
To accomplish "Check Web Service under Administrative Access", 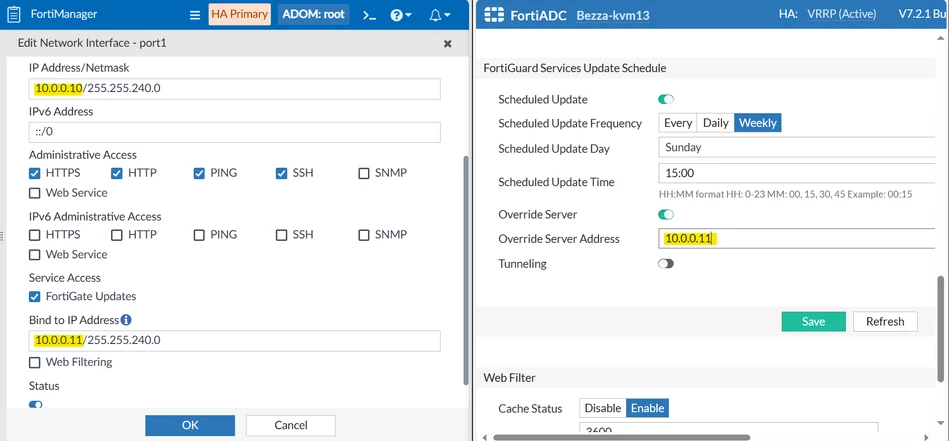I will pyautogui.click(x=35, y=193).
